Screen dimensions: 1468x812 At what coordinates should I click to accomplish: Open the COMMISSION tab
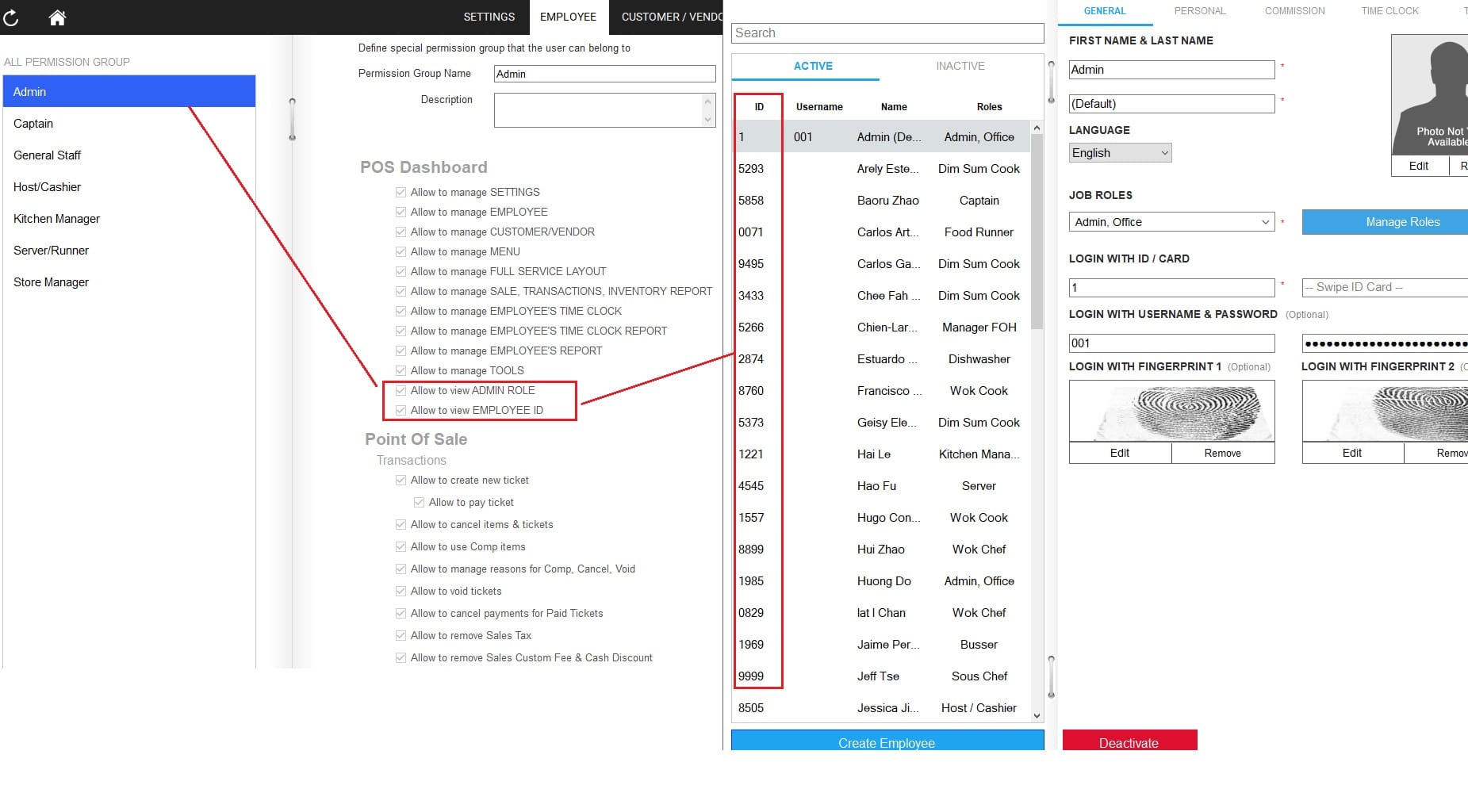point(1294,11)
